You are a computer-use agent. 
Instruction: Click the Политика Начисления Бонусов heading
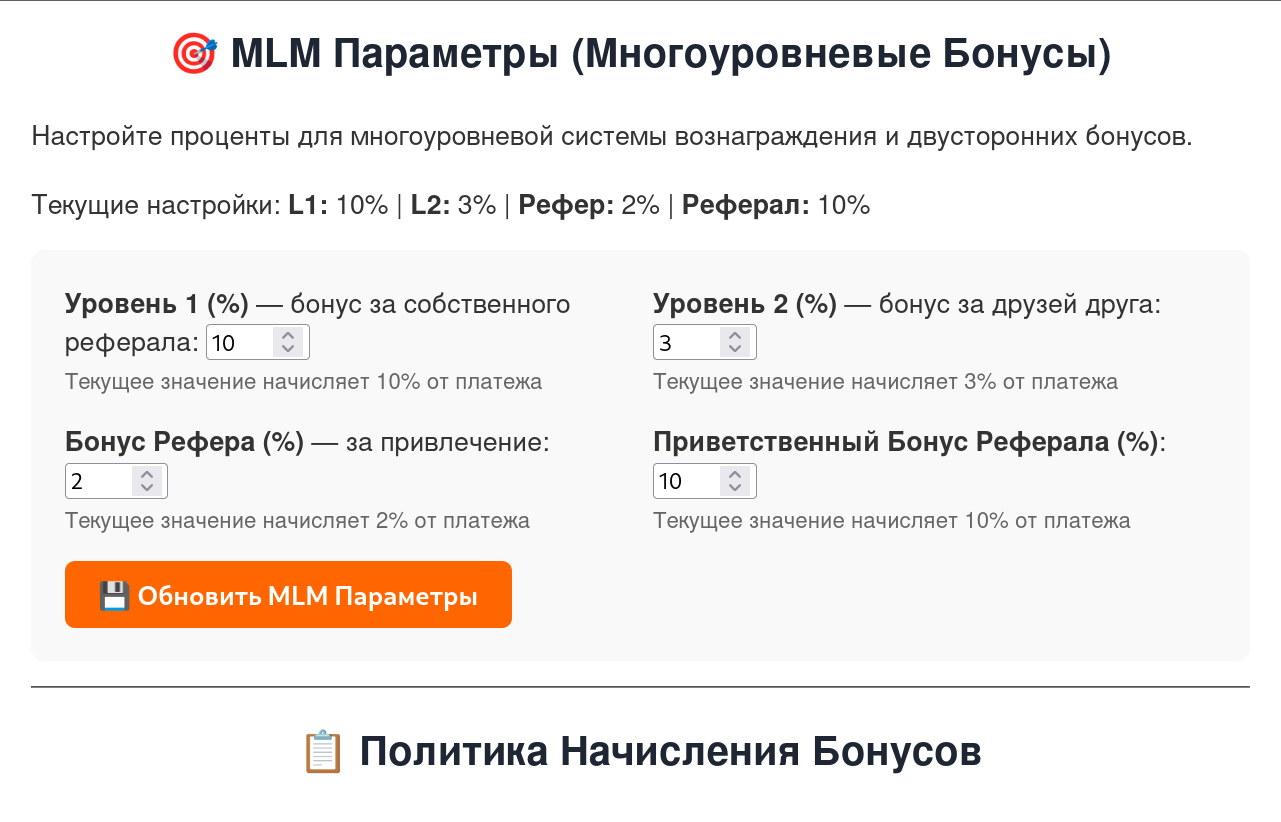672,750
